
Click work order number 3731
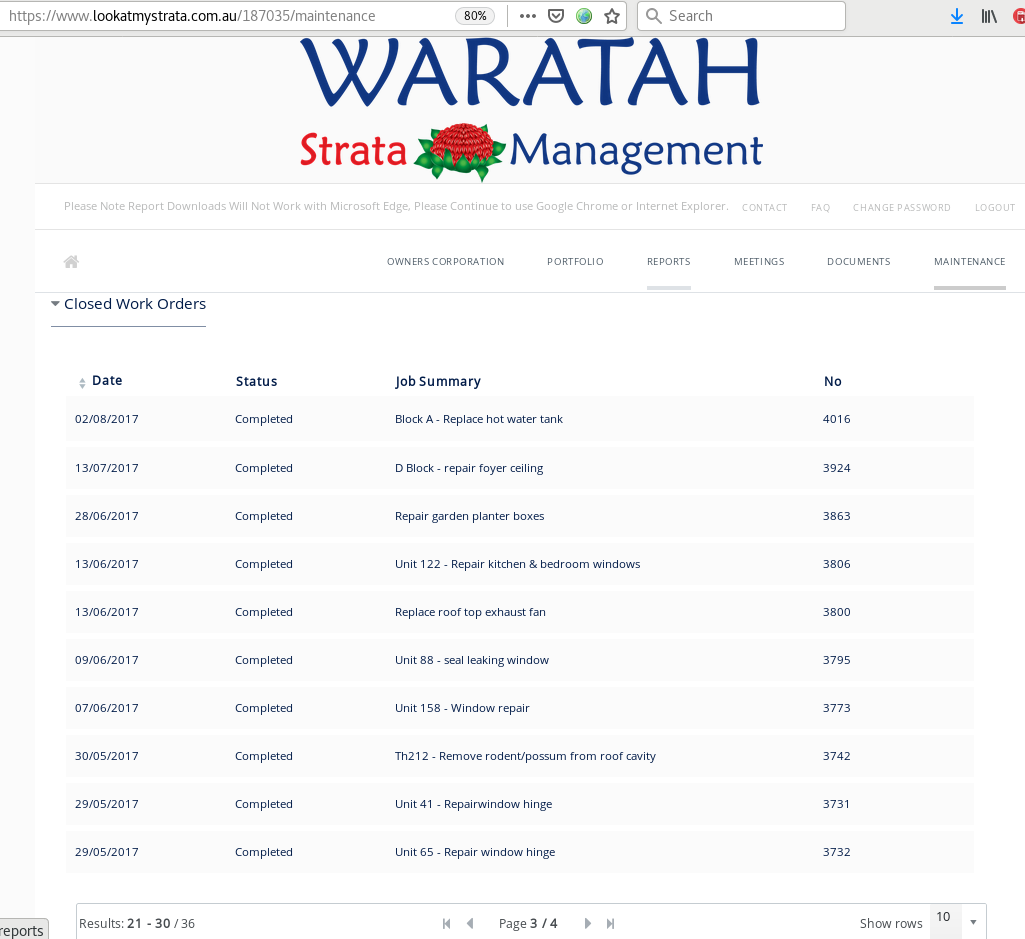pyautogui.click(x=837, y=804)
